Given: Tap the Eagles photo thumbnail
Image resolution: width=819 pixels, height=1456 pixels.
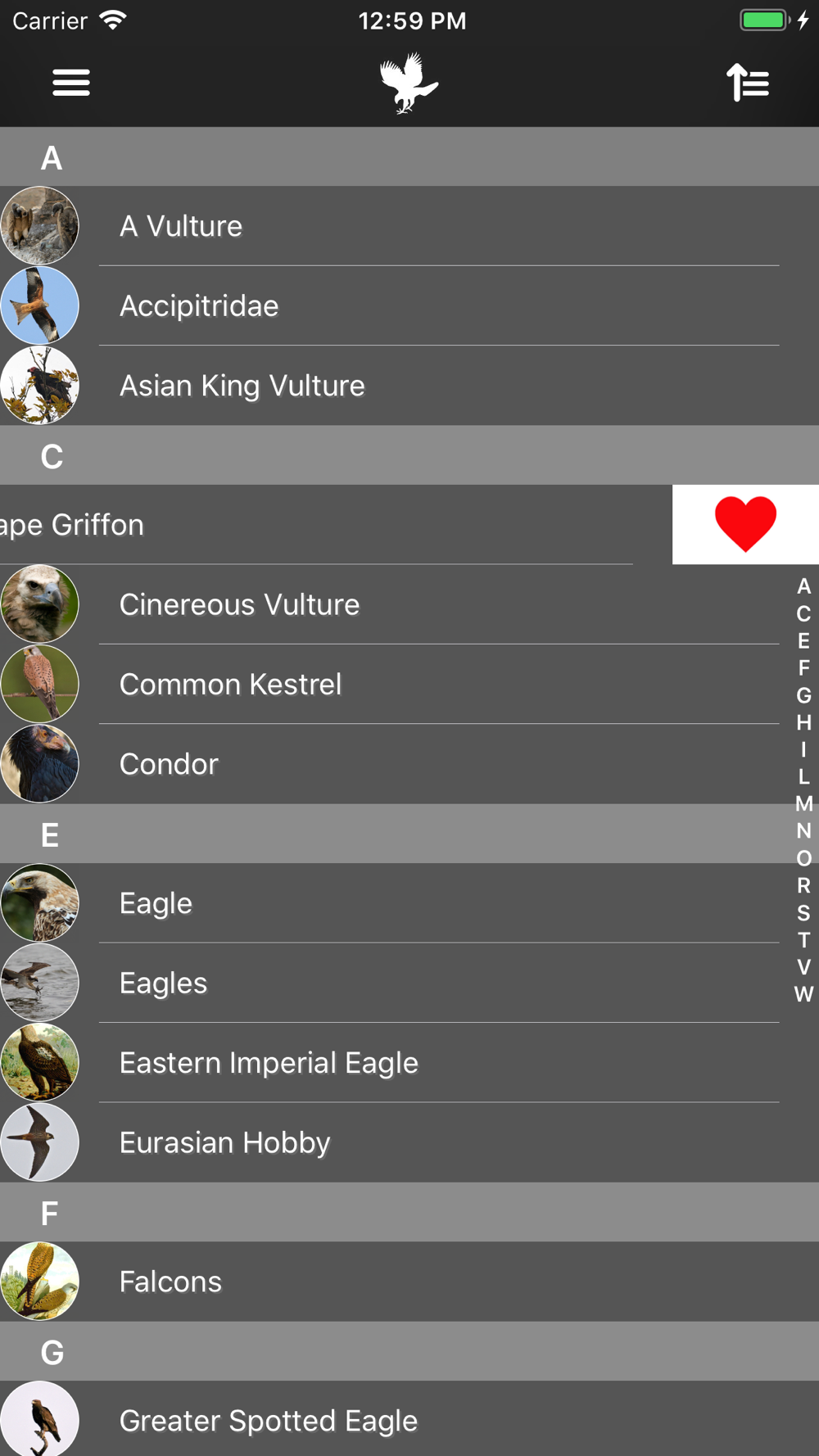Looking at the screenshot, I should pyautogui.click(x=39, y=983).
